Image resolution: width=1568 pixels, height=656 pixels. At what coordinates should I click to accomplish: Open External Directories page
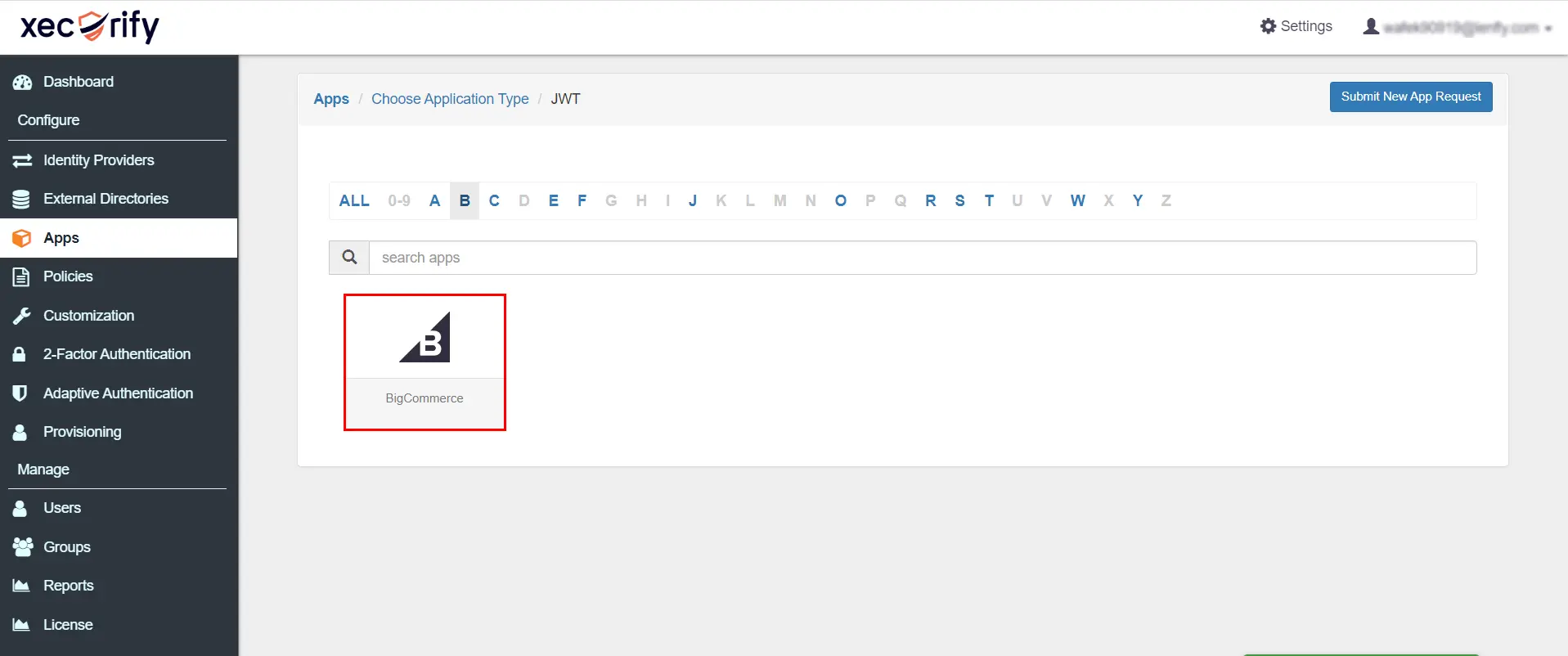106,199
